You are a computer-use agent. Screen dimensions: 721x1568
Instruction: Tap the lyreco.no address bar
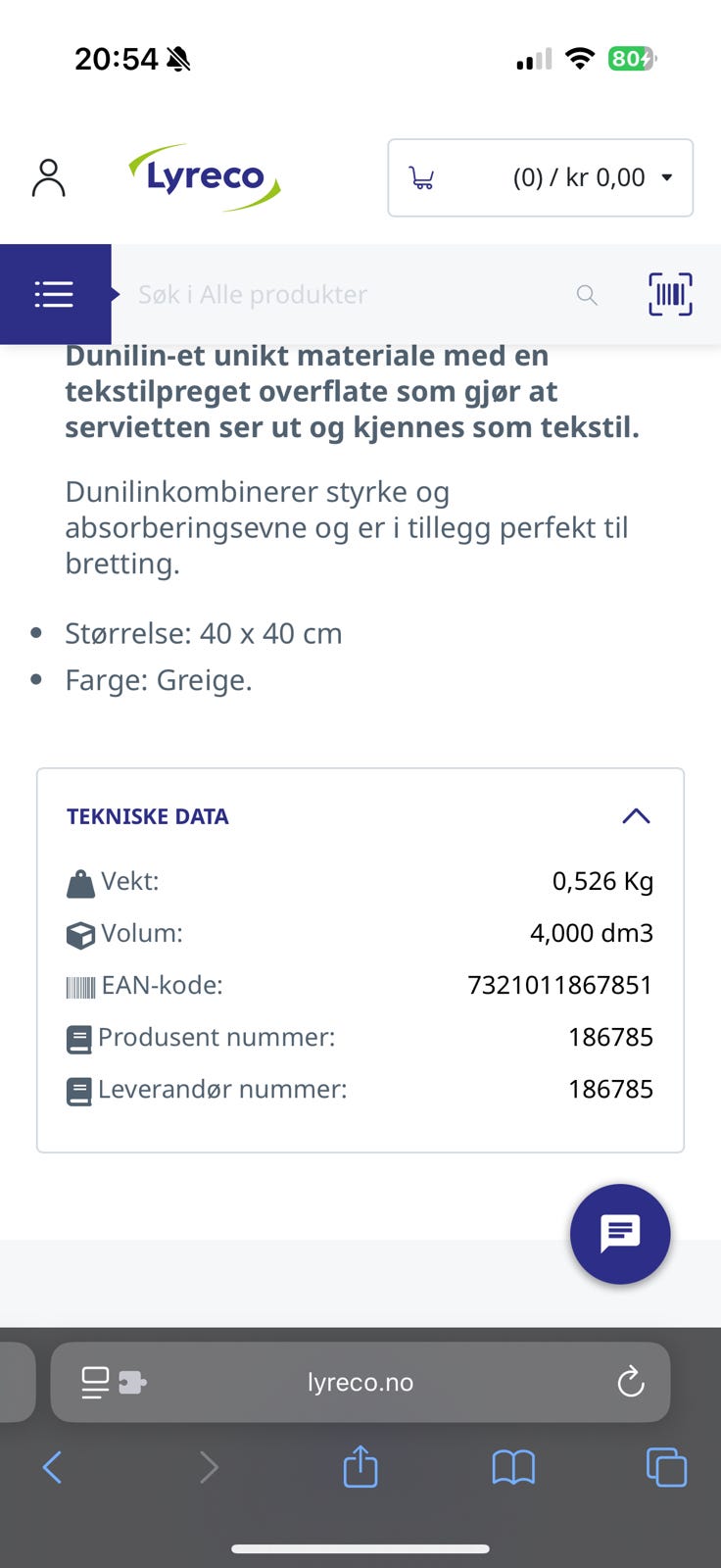pyautogui.click(x=360, y=1382)
